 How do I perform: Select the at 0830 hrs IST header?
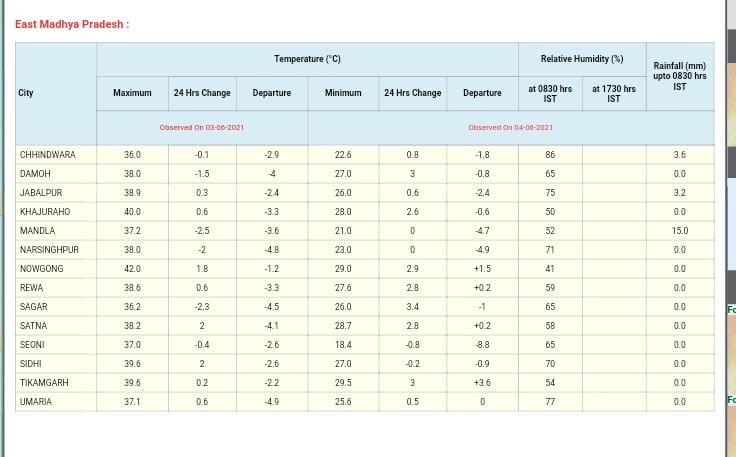pos(550,94)
